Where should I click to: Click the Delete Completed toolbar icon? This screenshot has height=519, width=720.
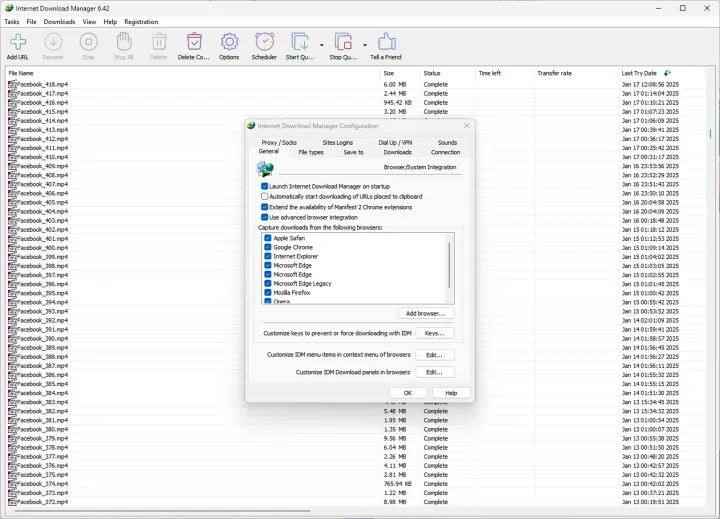(x=194, y=42)
